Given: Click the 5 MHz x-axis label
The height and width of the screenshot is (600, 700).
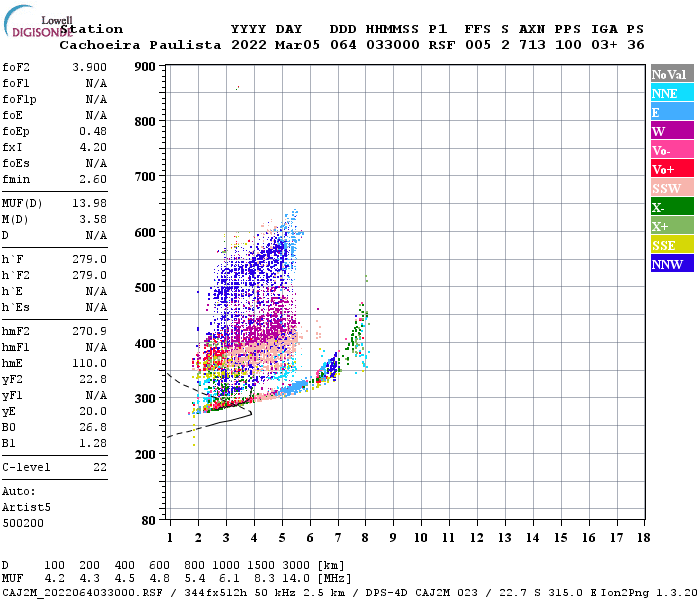Looking at the screenshot, I should pos(282,538).
